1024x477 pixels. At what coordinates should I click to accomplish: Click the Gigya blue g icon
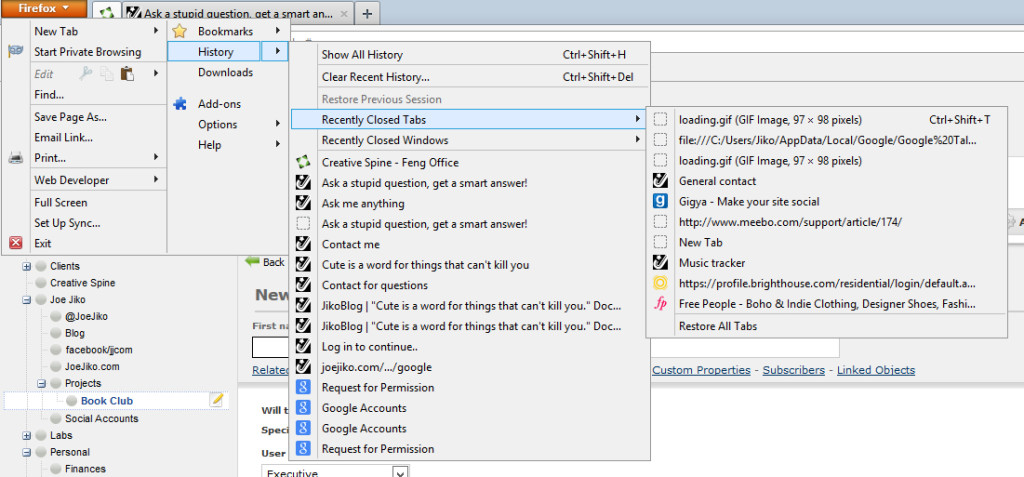[x=660, y=201]
